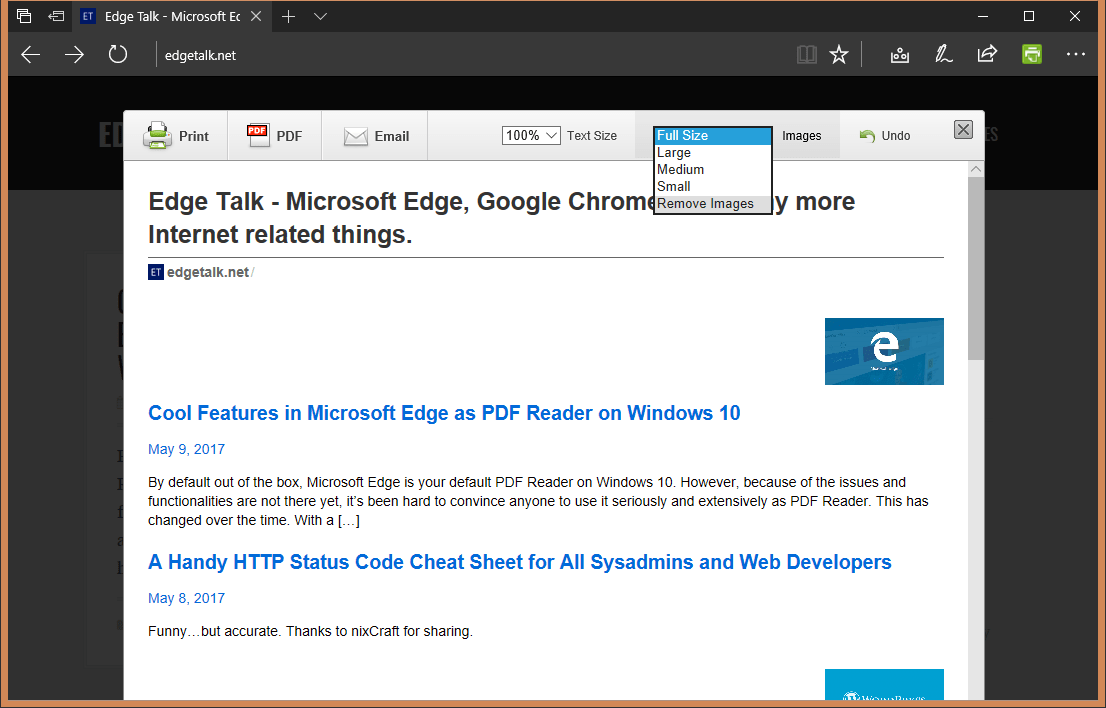Click the preview vertical scrollbar thumb

(x=976, y=269)
